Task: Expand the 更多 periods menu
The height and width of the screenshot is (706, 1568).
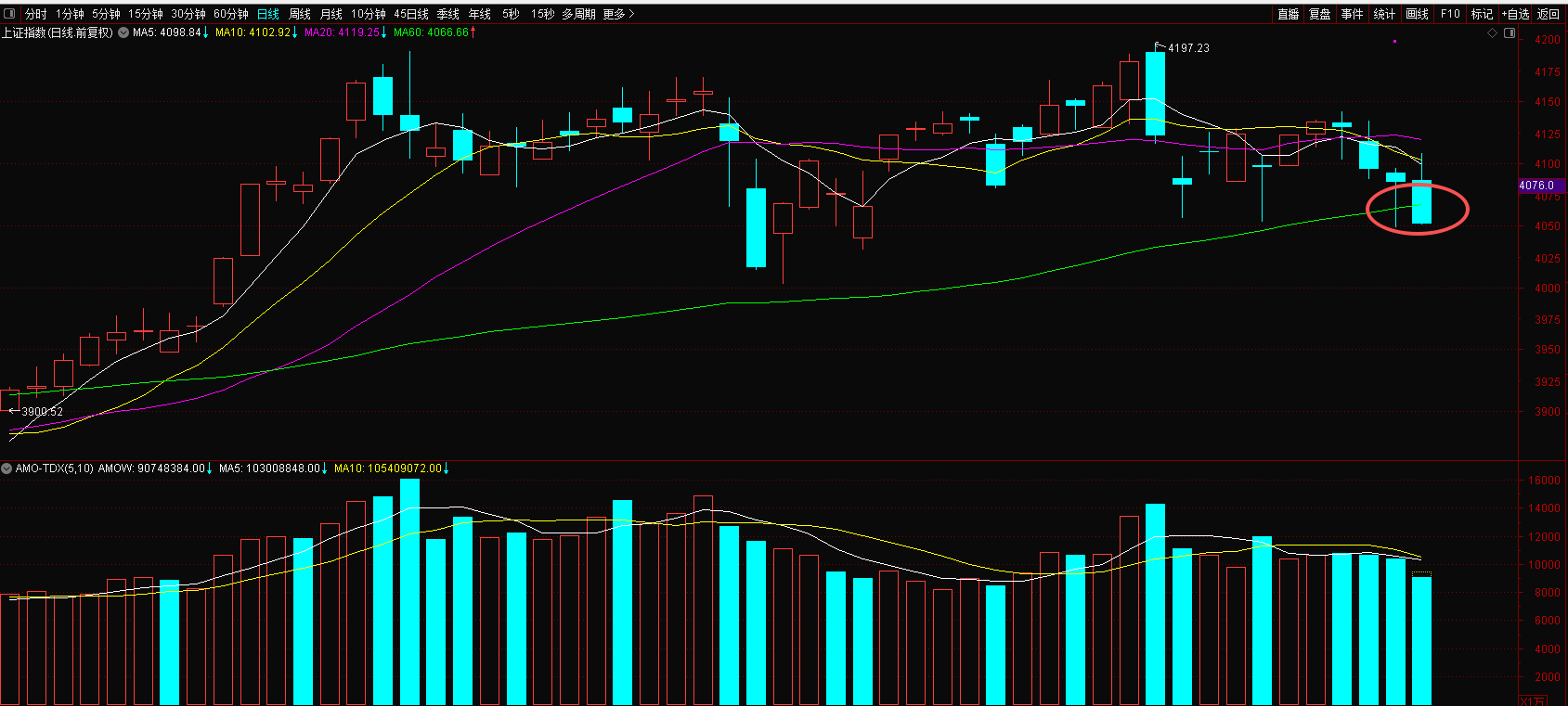Action: 618,14
